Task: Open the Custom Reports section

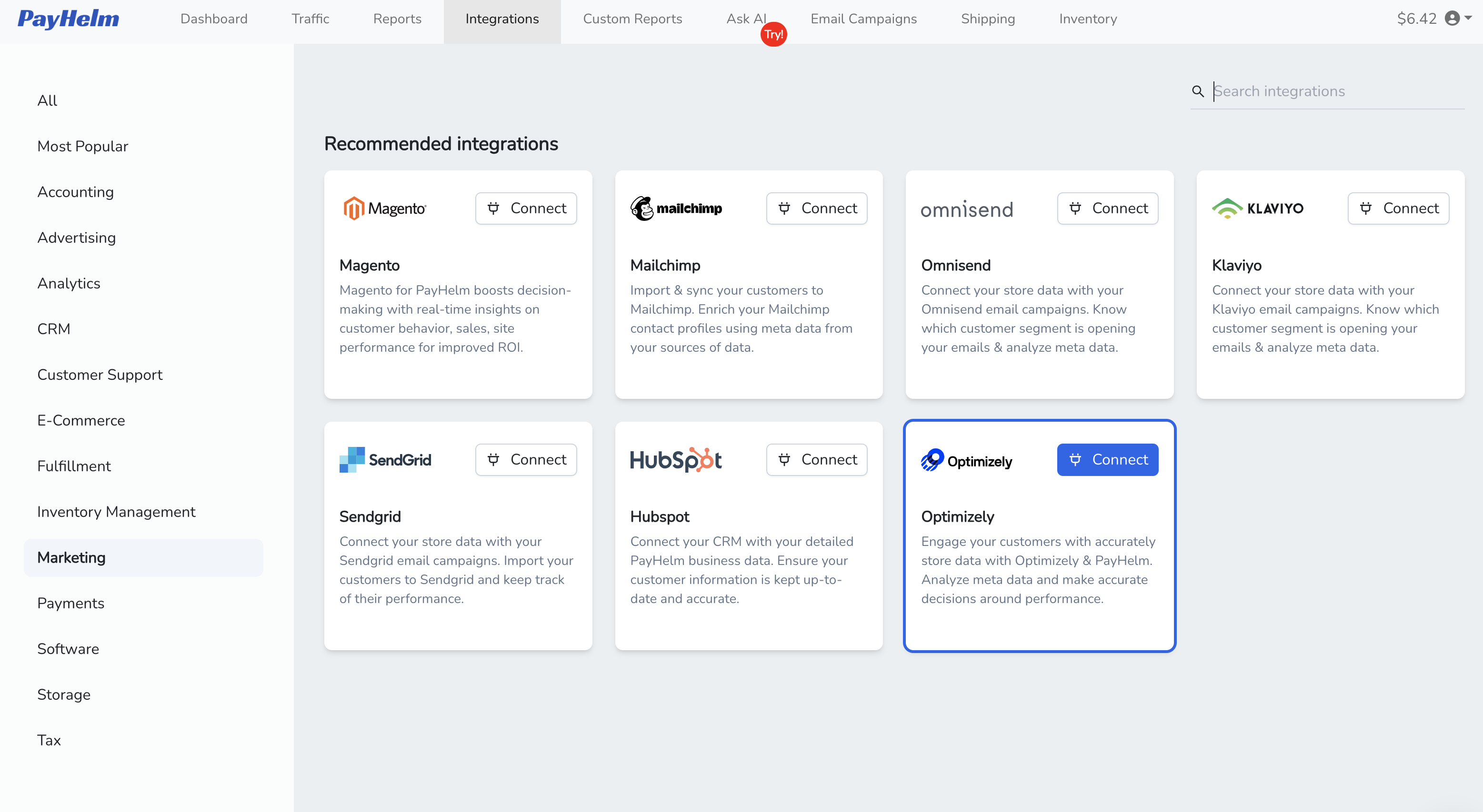Action: pos(632,19)
